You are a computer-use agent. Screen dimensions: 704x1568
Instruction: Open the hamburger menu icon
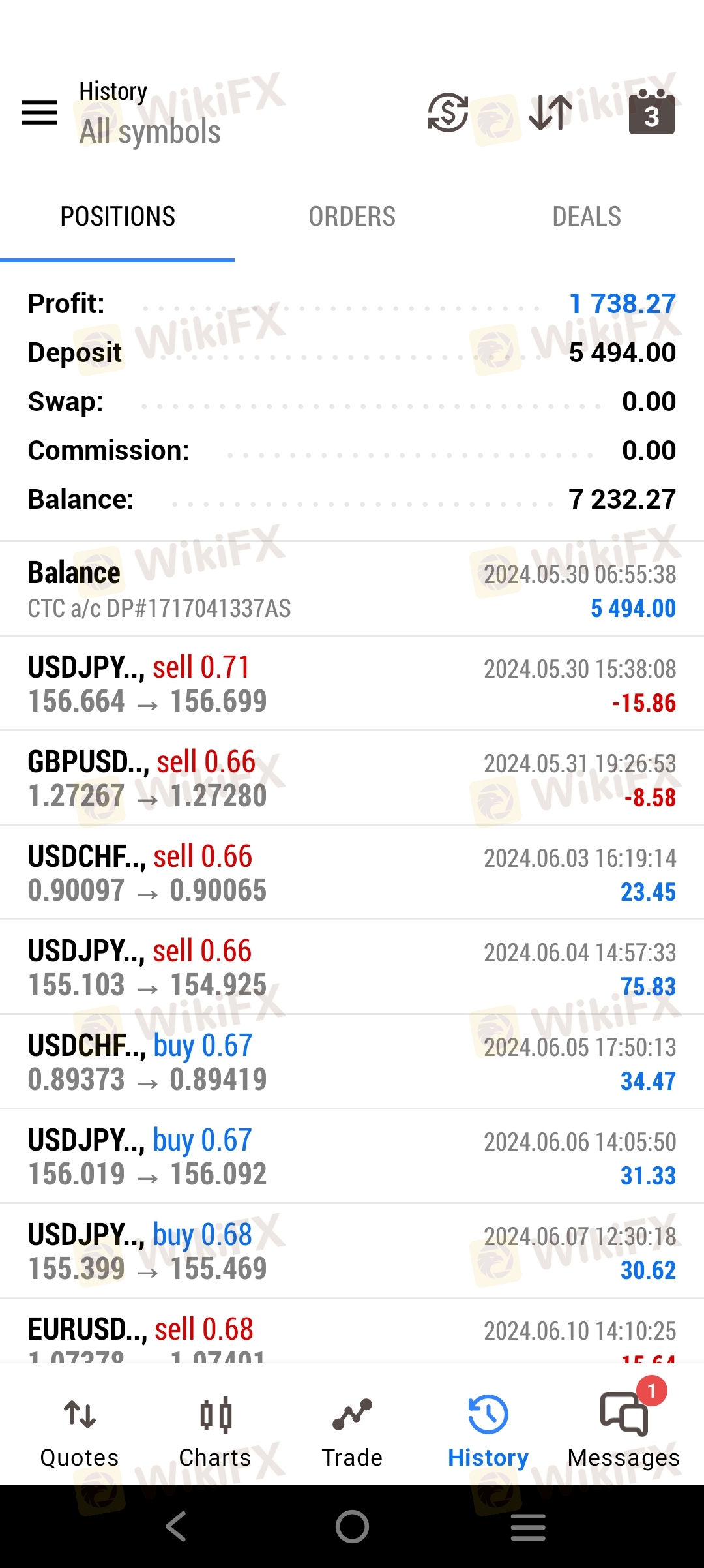tap(39, 112)
